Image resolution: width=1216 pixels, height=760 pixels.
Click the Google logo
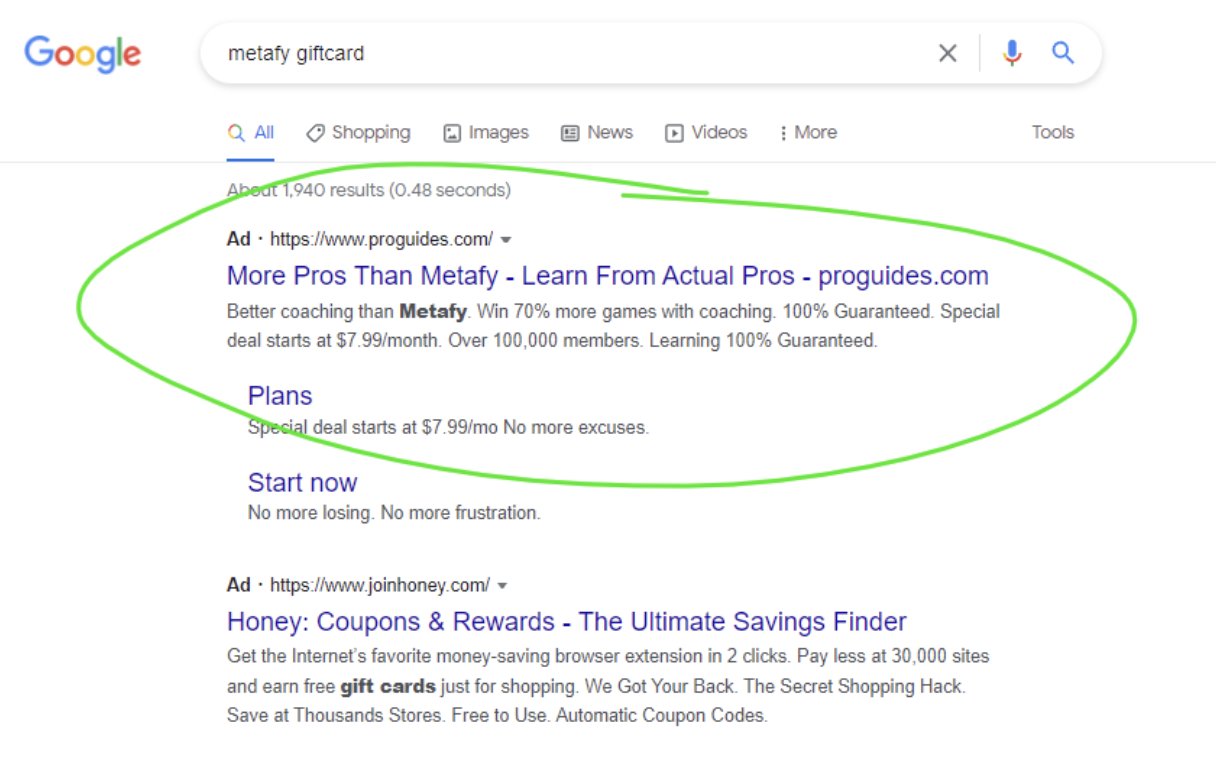tap(83, 53)
